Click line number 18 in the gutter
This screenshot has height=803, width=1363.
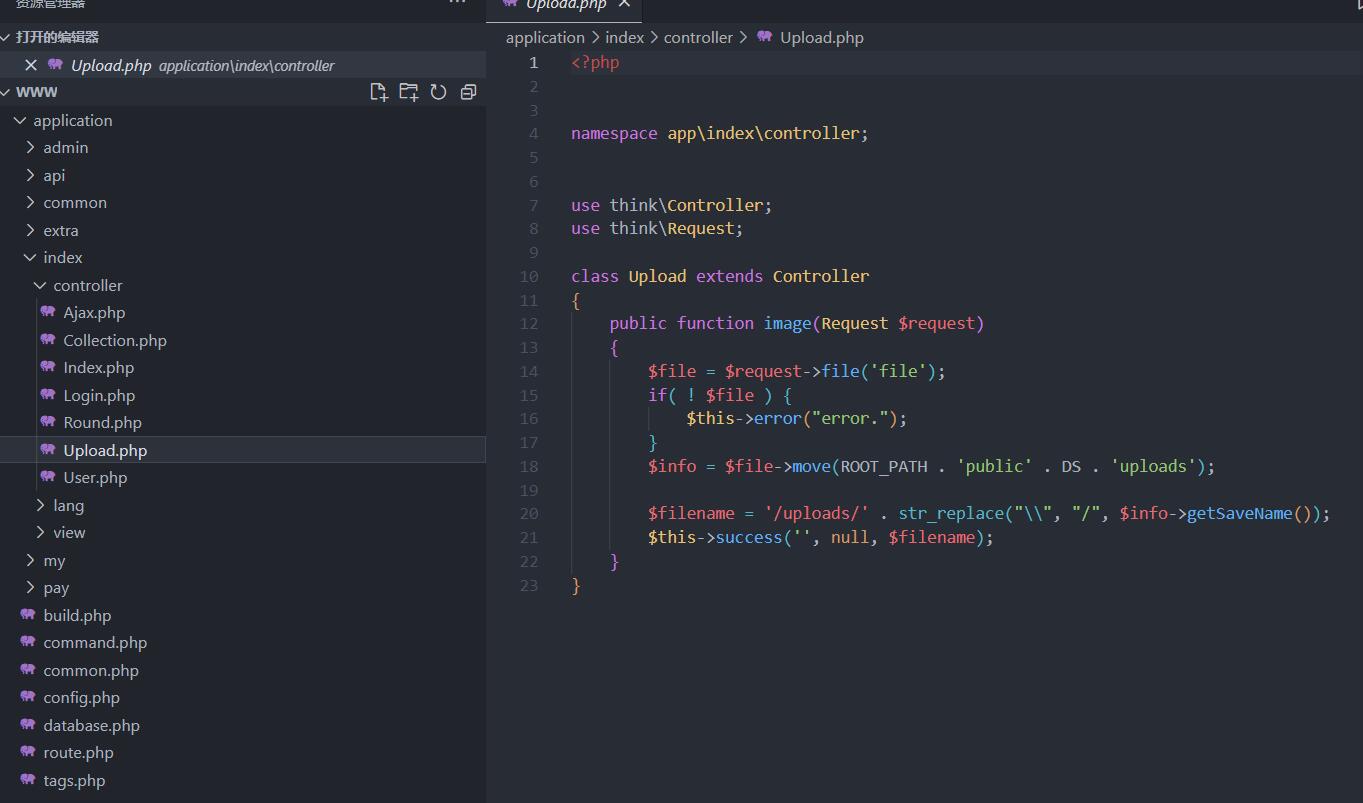point(529,466)
